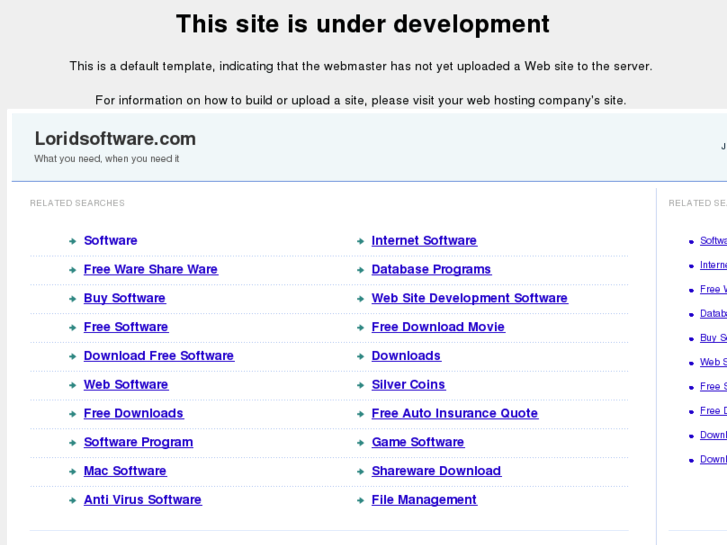Open the Downloads link in second column
This screenshot has width=727, height=545.
point(406,356)
